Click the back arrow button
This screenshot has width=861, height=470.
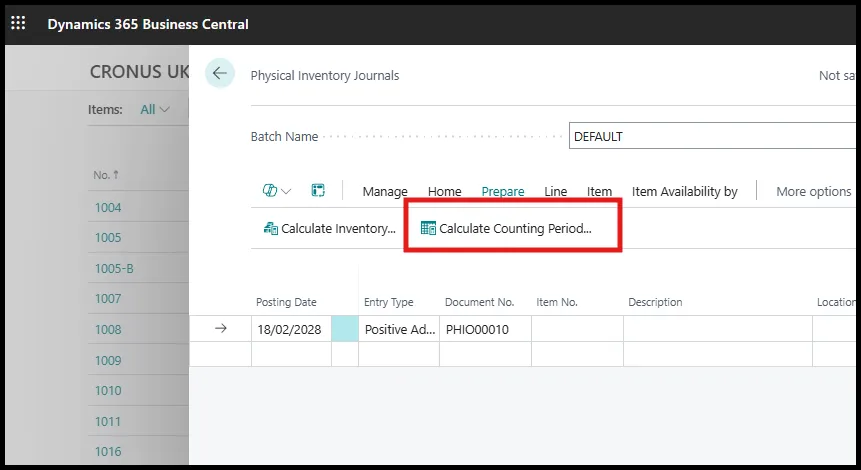pyautogui.click(x=220, y=73)
